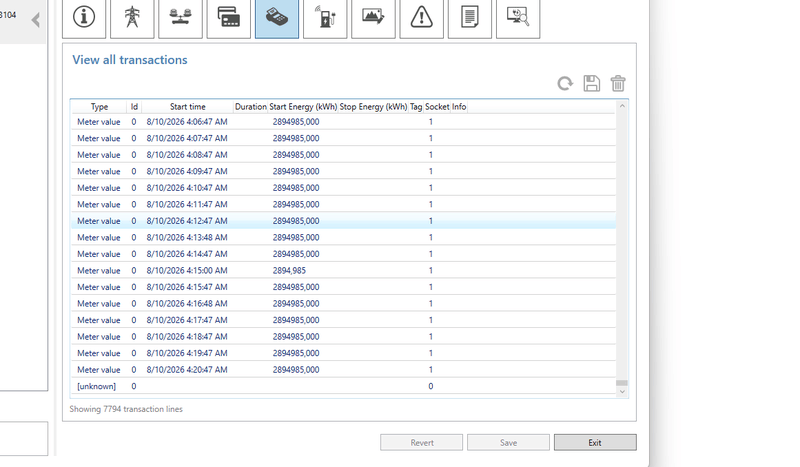800x467 pixels.
Task: Sort by the Id column header
Action: coord(134,107)
